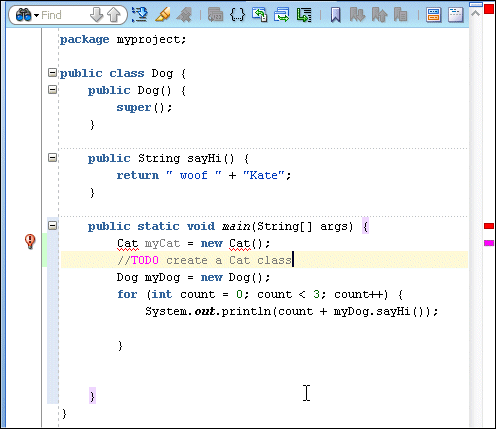Click the purple bookmark toolbar icon

(336, 15)
